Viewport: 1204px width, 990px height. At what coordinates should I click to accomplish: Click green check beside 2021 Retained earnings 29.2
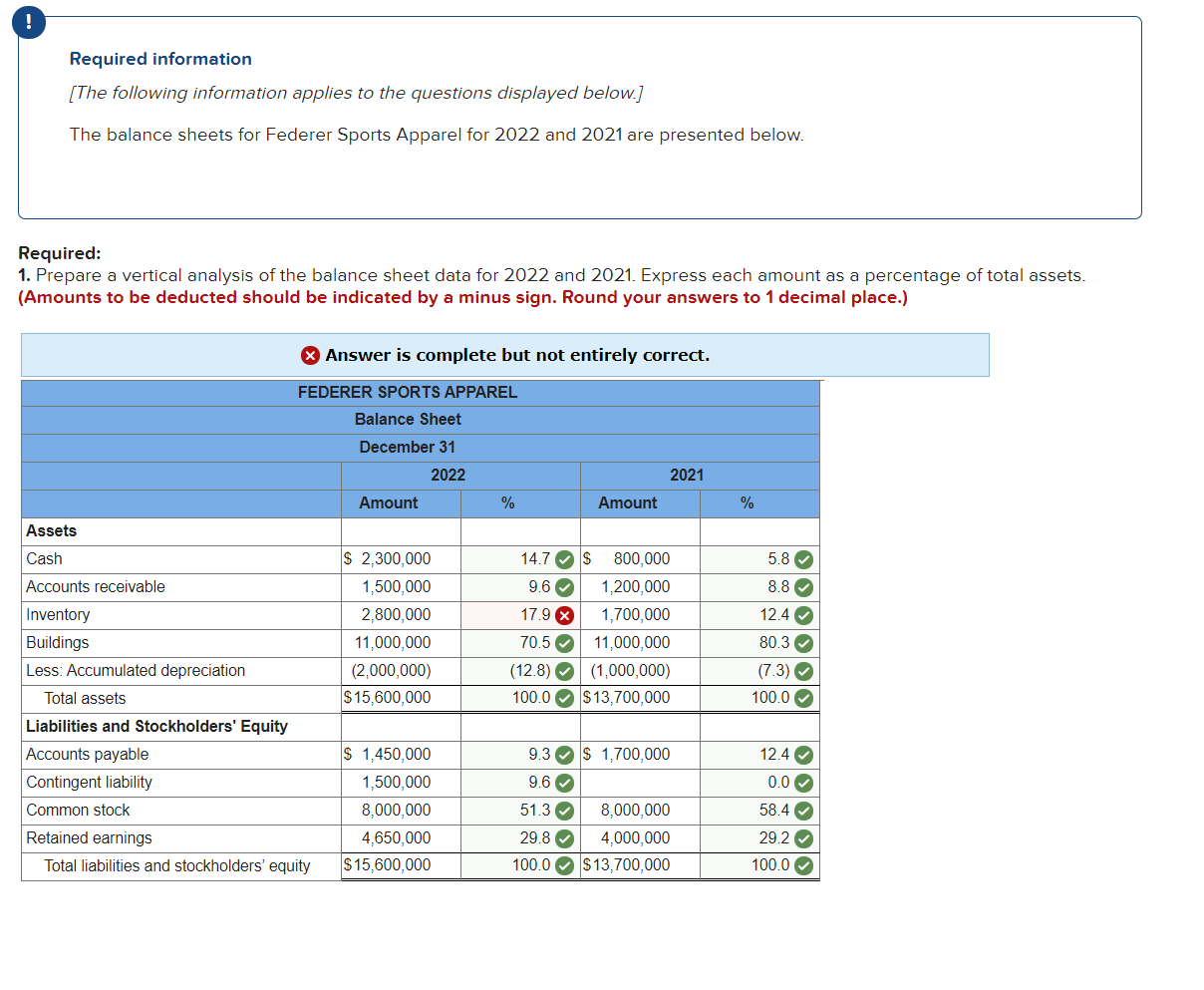pyautogui.click(x=803, y=838)
